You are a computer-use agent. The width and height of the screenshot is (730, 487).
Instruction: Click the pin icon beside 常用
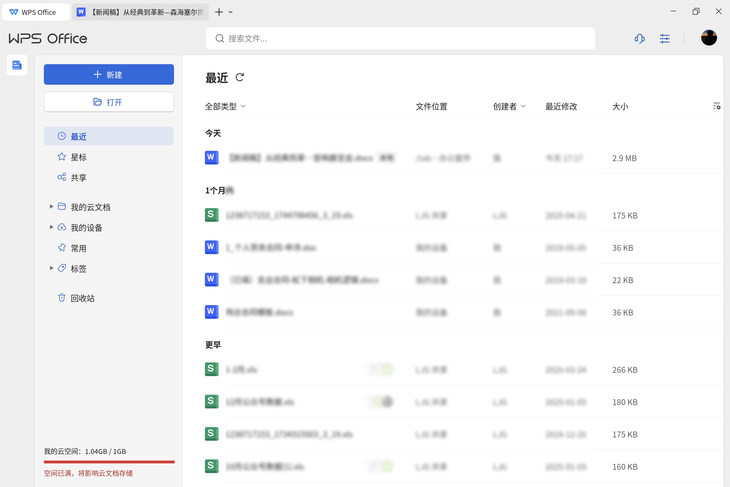pos(61,248)
